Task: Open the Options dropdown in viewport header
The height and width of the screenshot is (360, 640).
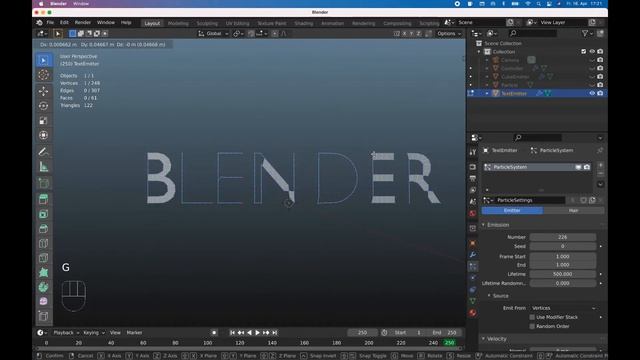Action: pyautogui.click(x=449, y=33)
